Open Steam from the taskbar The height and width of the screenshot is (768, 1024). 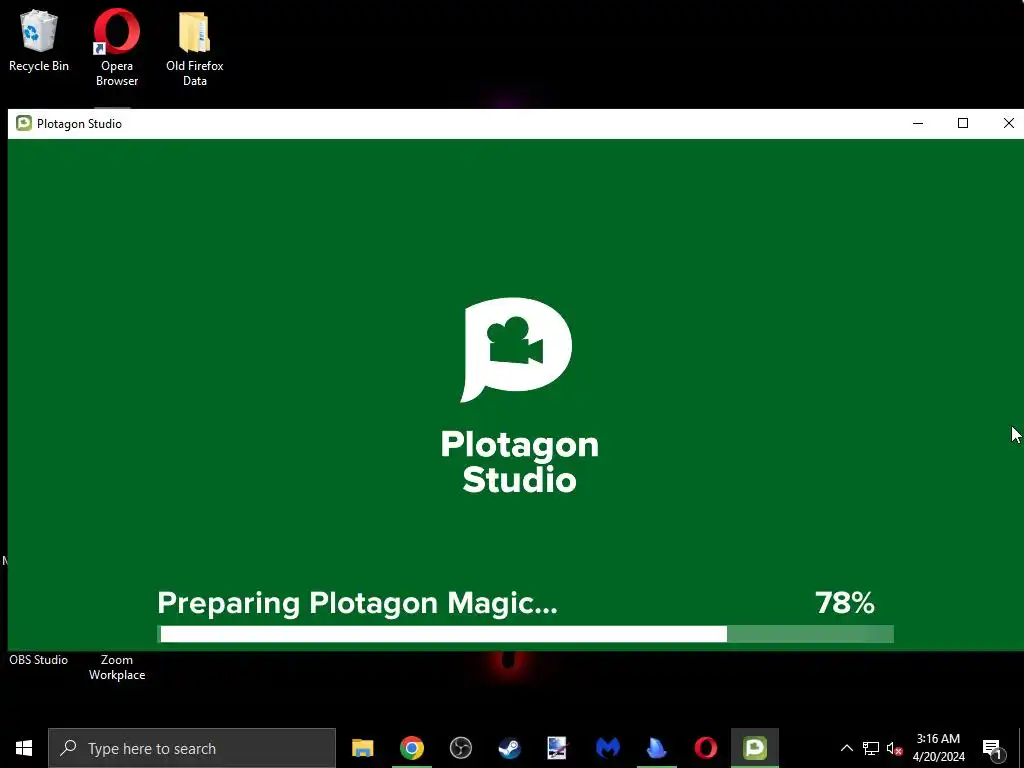click(509, 748)
